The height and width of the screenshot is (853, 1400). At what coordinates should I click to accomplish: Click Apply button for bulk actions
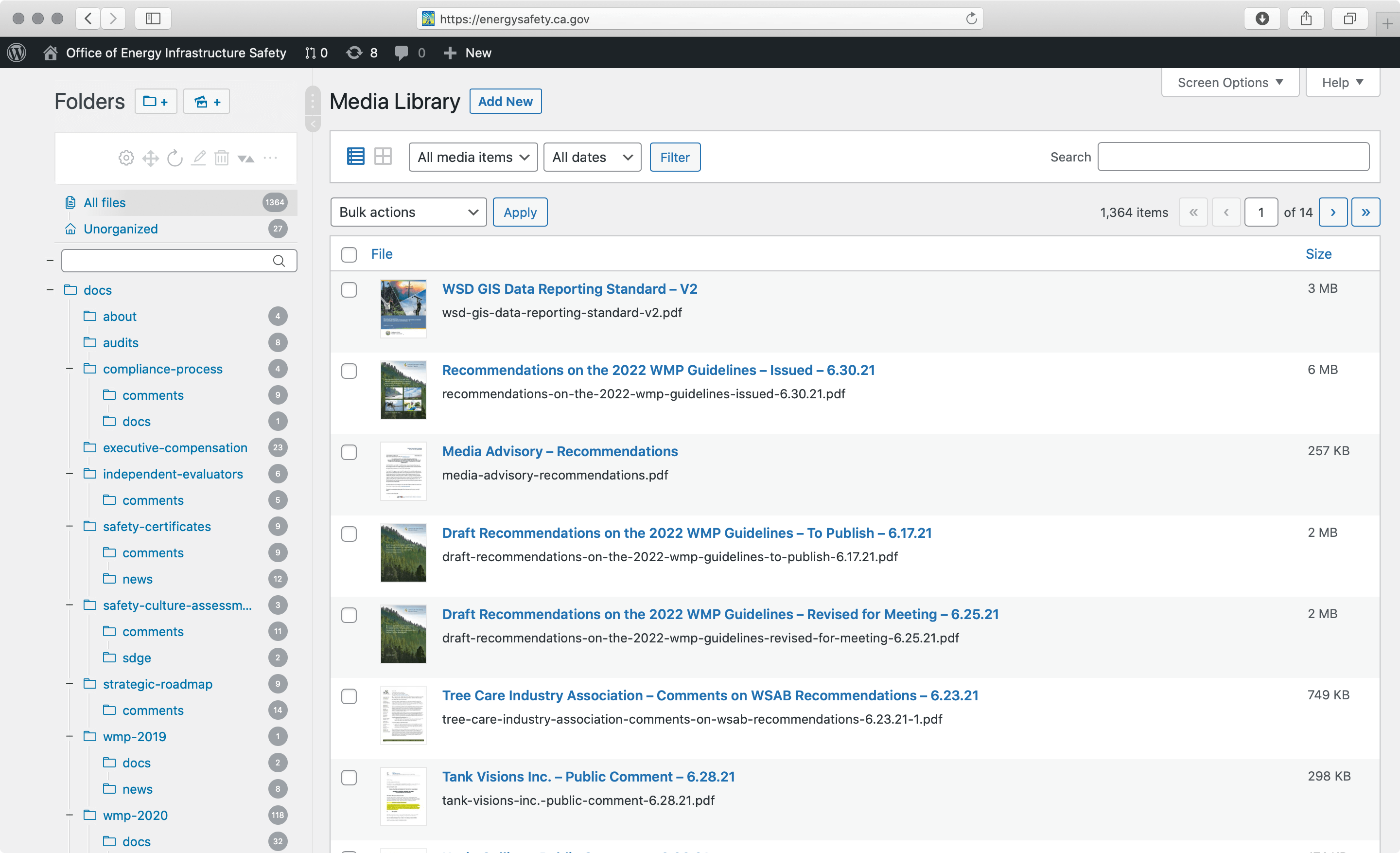(x=520, y=212)
